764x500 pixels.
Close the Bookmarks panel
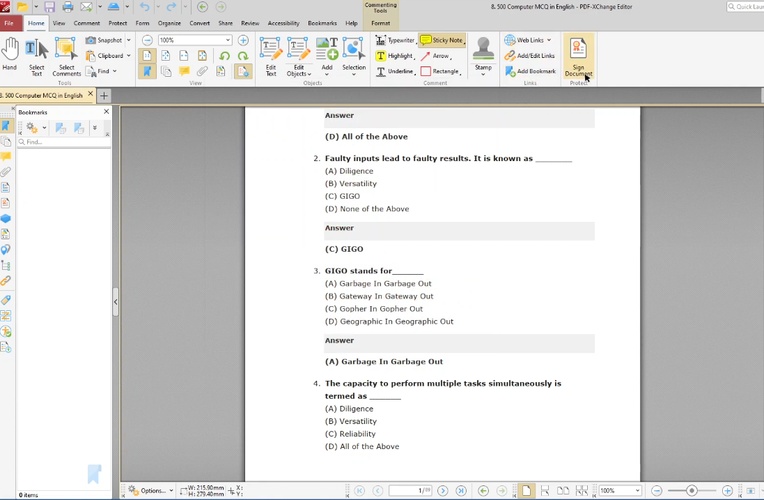coord(106,112)
